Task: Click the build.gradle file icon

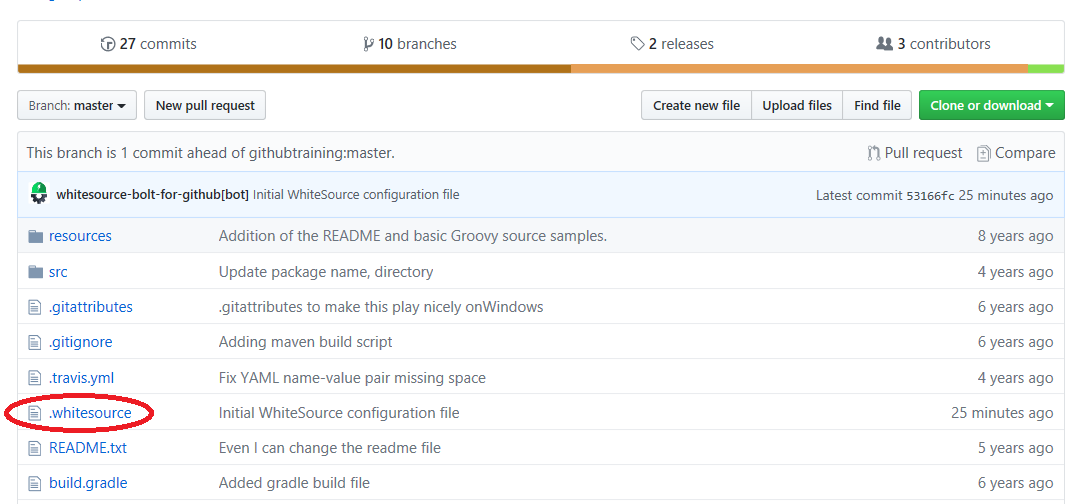Action: (x=35, y=483)
